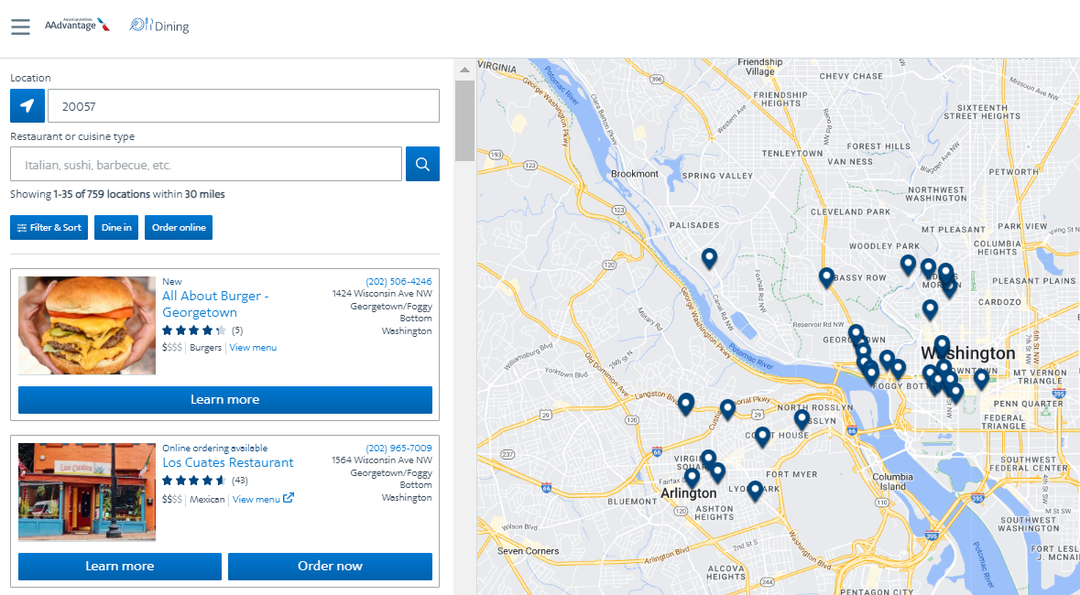Use current location arrow button
This screenshot has height=595, width=1080.
tap(27, 106)
